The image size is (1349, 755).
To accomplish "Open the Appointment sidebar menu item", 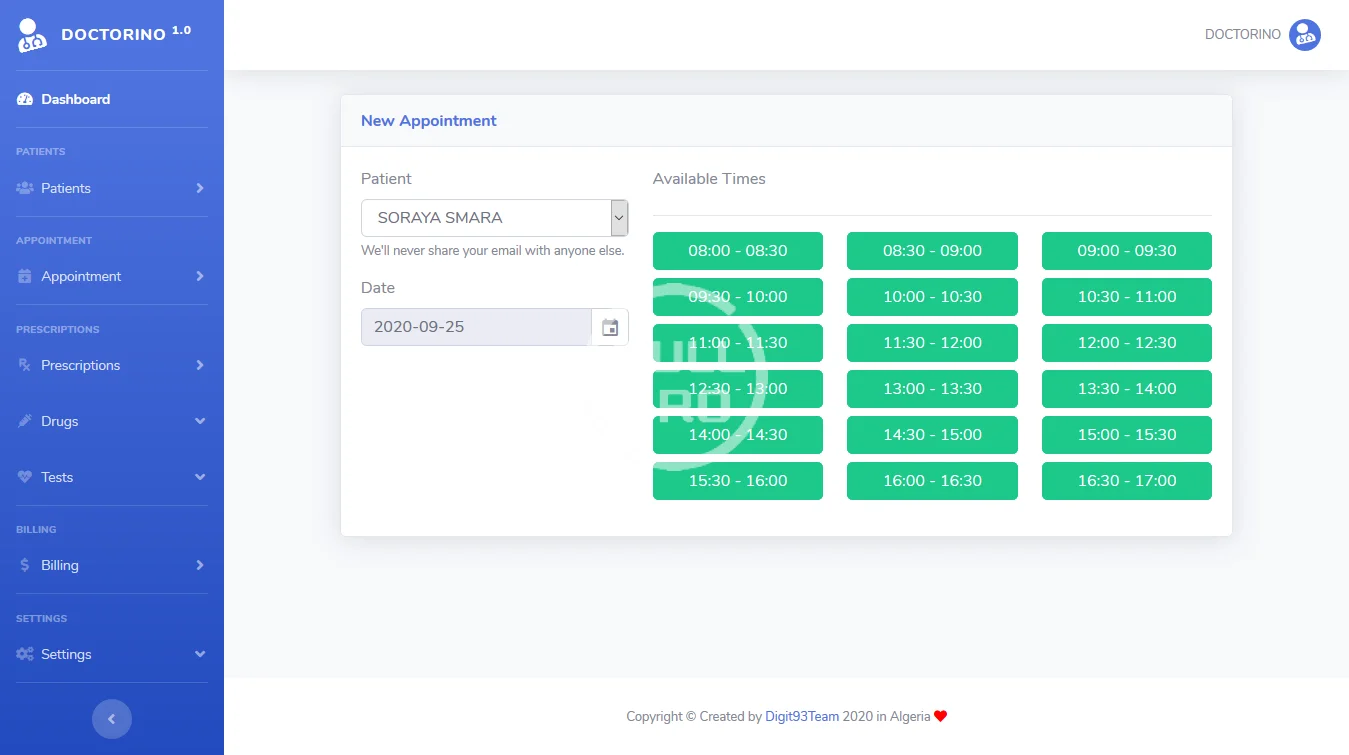I will point(81,276).
